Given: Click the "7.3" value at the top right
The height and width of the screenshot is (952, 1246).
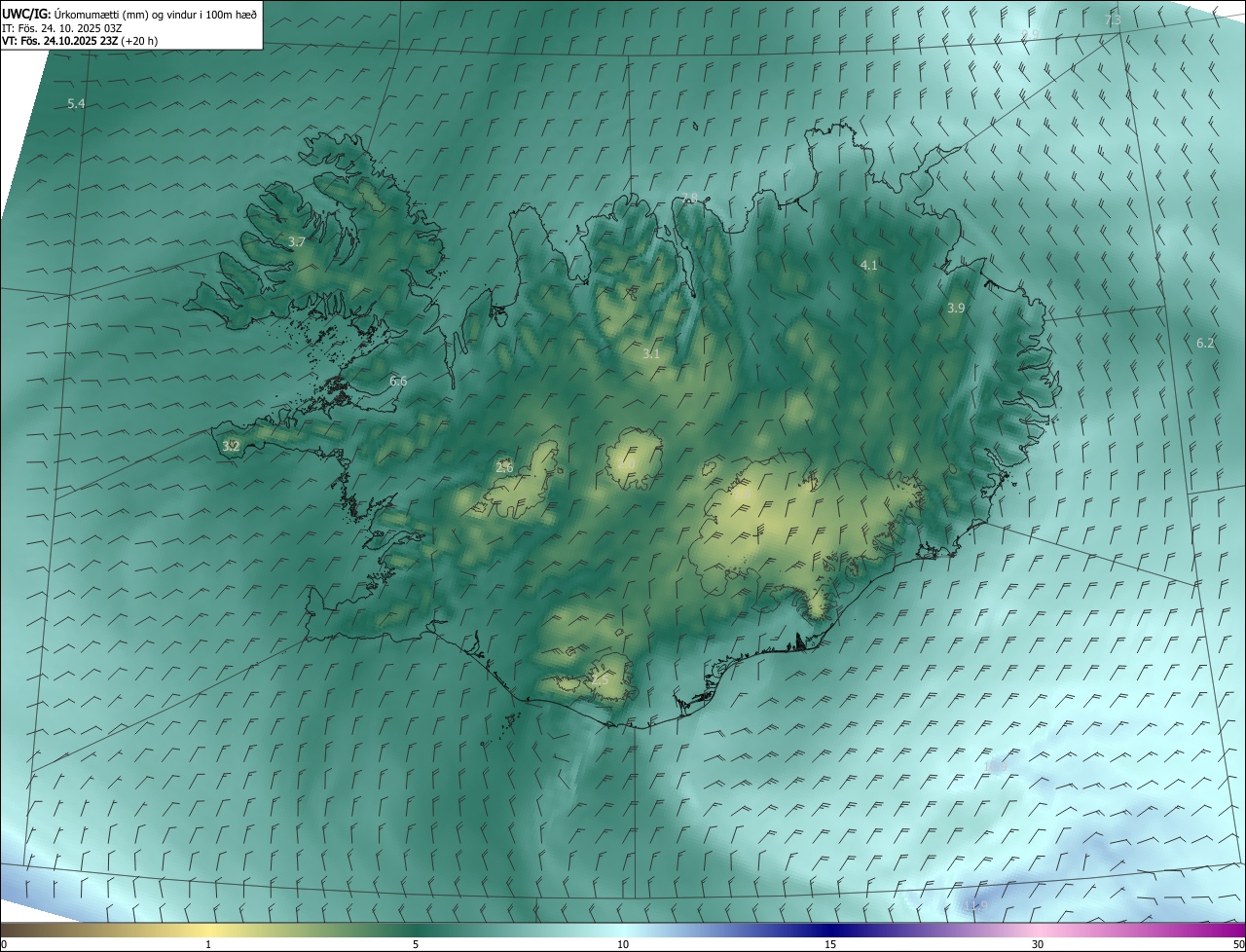Looking at the screenshot, I should coord(1113,20).
